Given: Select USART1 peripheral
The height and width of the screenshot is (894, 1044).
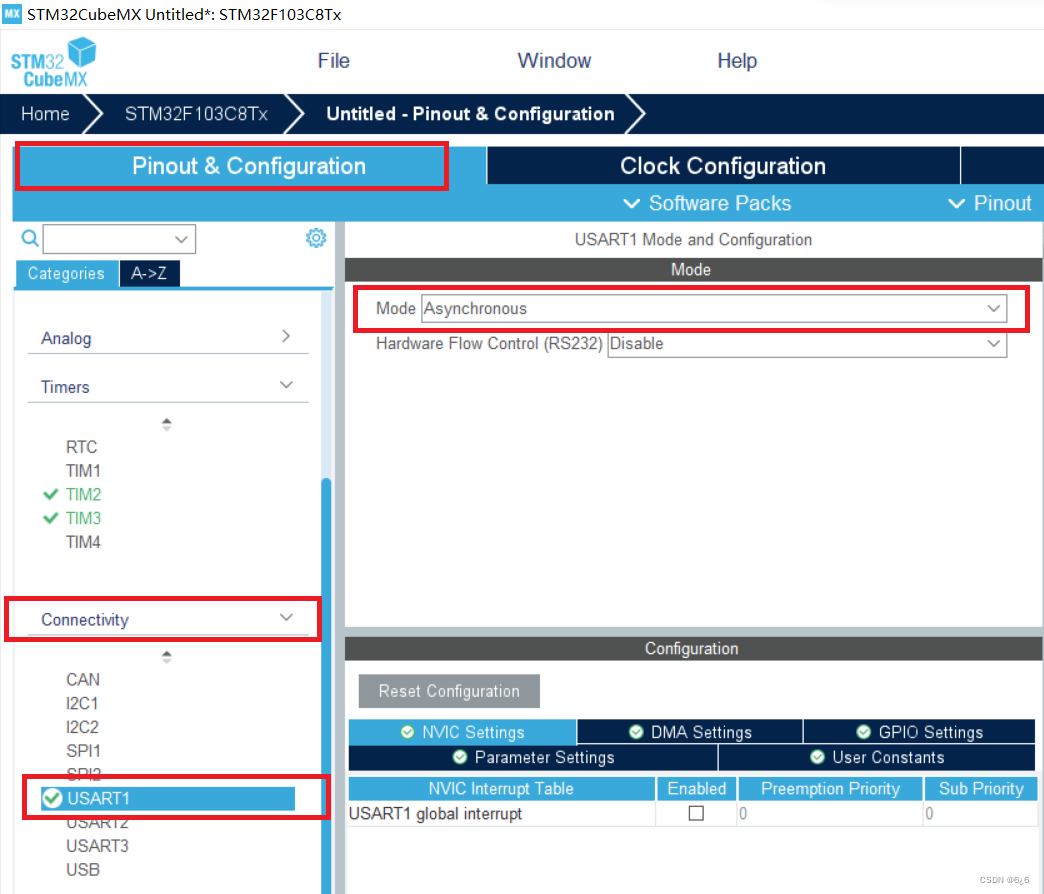Looking at the screenshot, I should [168, 798].
